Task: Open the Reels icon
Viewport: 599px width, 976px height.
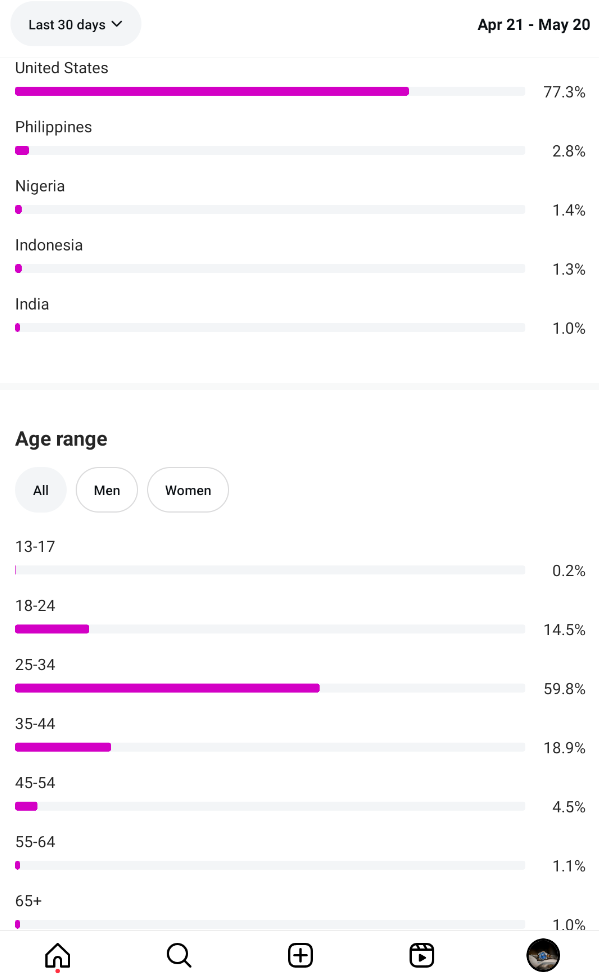Action: (422, 955)
